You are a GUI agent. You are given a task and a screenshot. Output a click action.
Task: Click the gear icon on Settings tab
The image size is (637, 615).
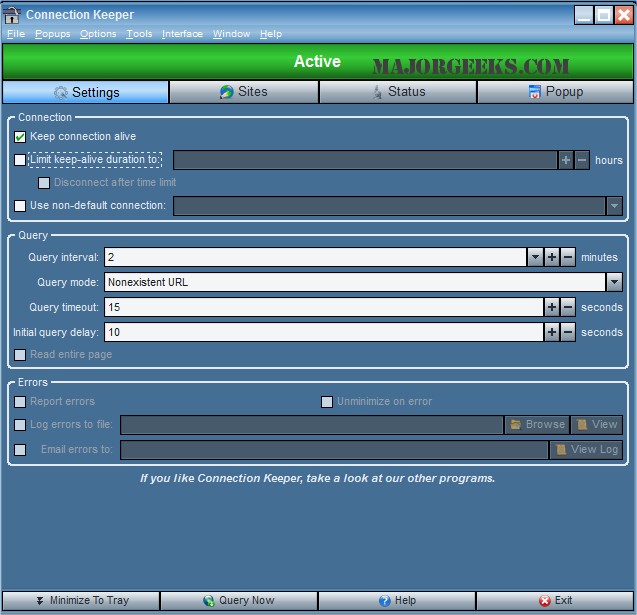click(x=61, y=93)
